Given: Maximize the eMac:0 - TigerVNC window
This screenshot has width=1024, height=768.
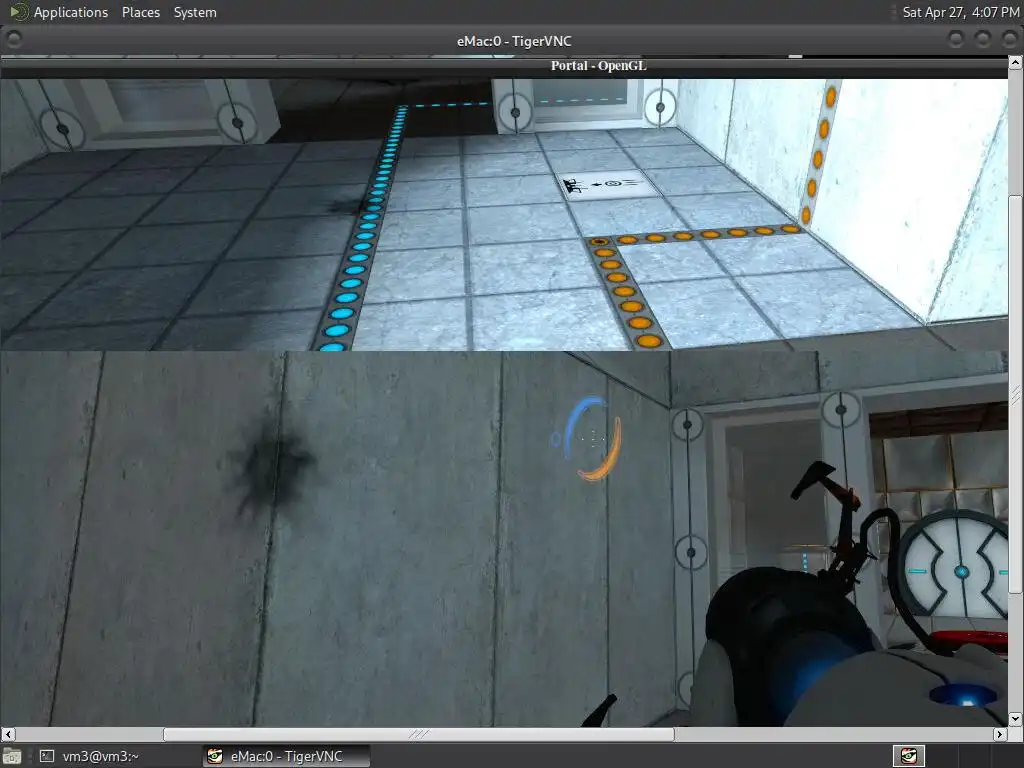Looking at the screenshot, I should point(983,40).
